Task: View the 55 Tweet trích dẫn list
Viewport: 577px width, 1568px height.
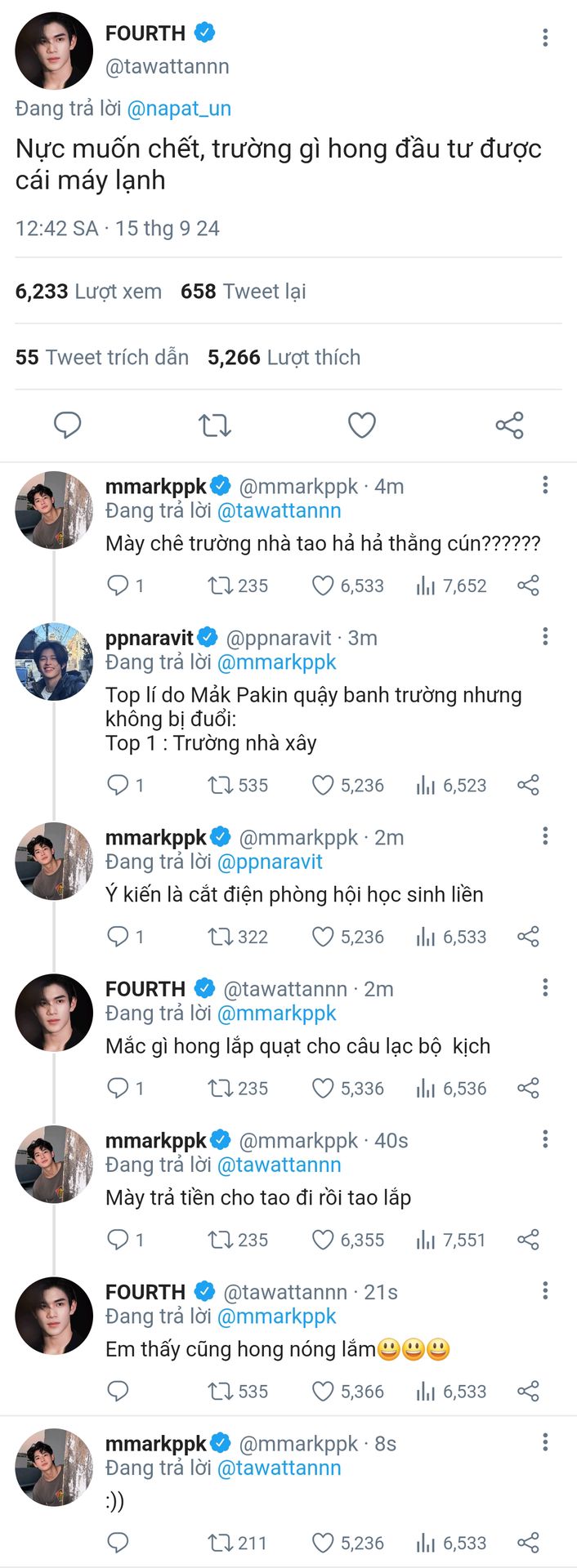Action: (102, 357)
